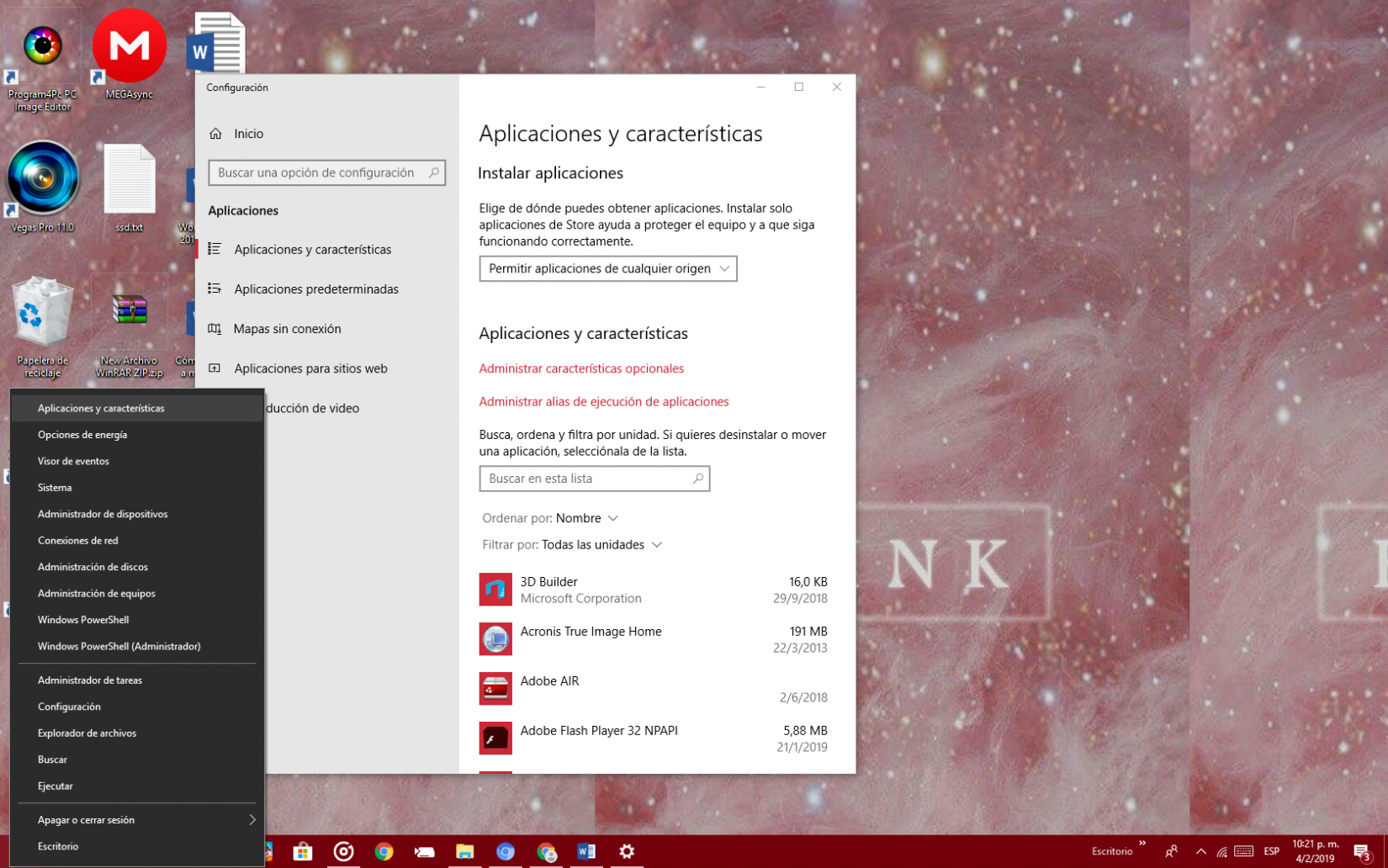Select Aplicaciones y características in Configuración sidebar
The height and width of the screenshot is (868, 1388).
(327, 250)
